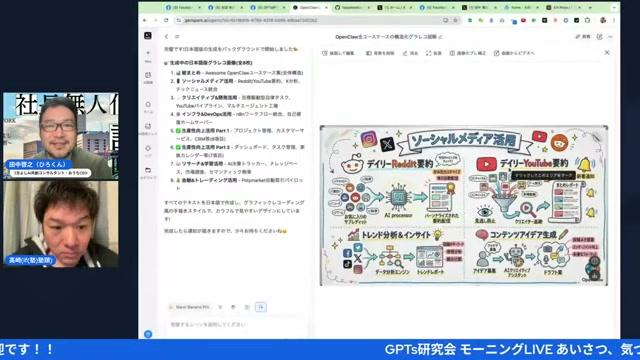Screen dimensions: 640x360
Task: Click the Genspark logo in the sidebar
Action: tap(148, 36)
